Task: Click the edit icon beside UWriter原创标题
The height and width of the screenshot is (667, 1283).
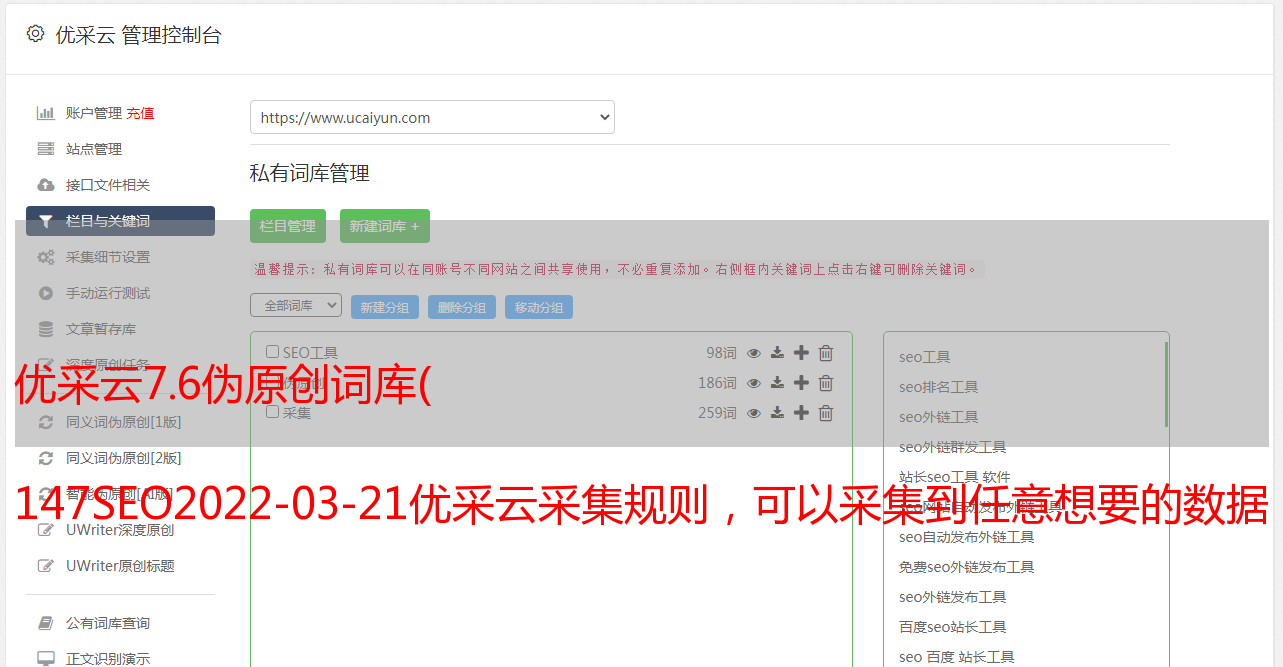Action: click(46, 566)
